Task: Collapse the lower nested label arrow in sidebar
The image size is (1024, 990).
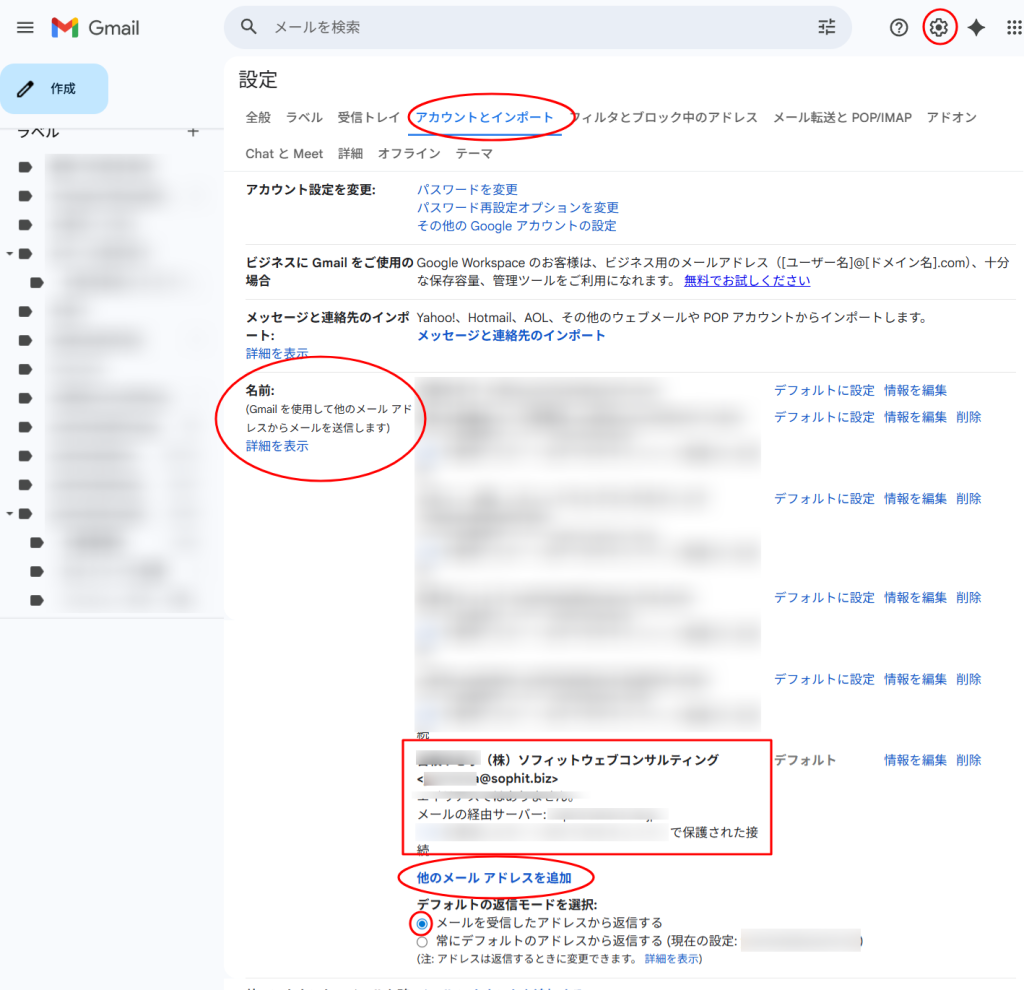Action: tap(10, 514)
